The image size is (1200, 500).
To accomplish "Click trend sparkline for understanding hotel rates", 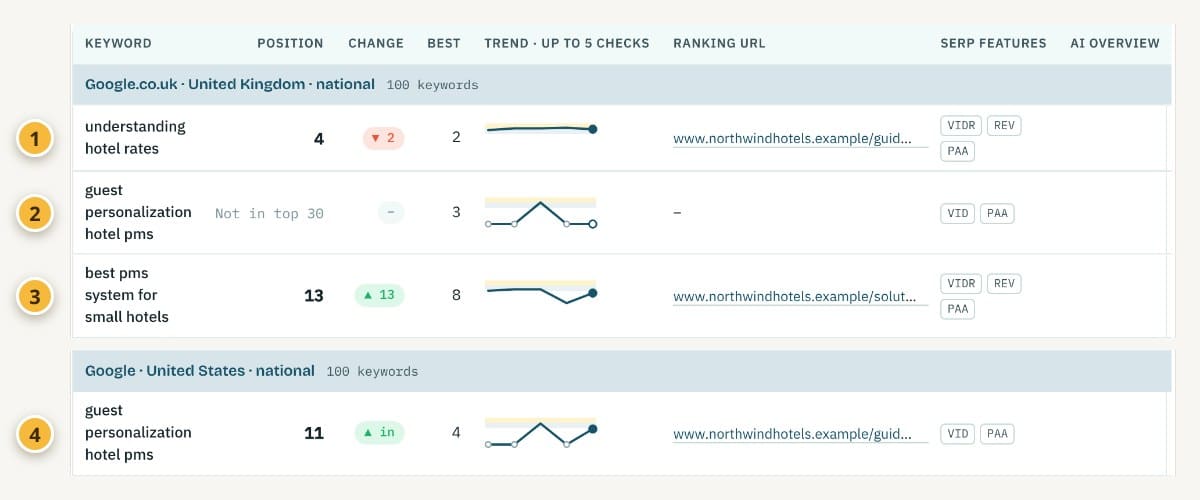I will click(540, 129).
